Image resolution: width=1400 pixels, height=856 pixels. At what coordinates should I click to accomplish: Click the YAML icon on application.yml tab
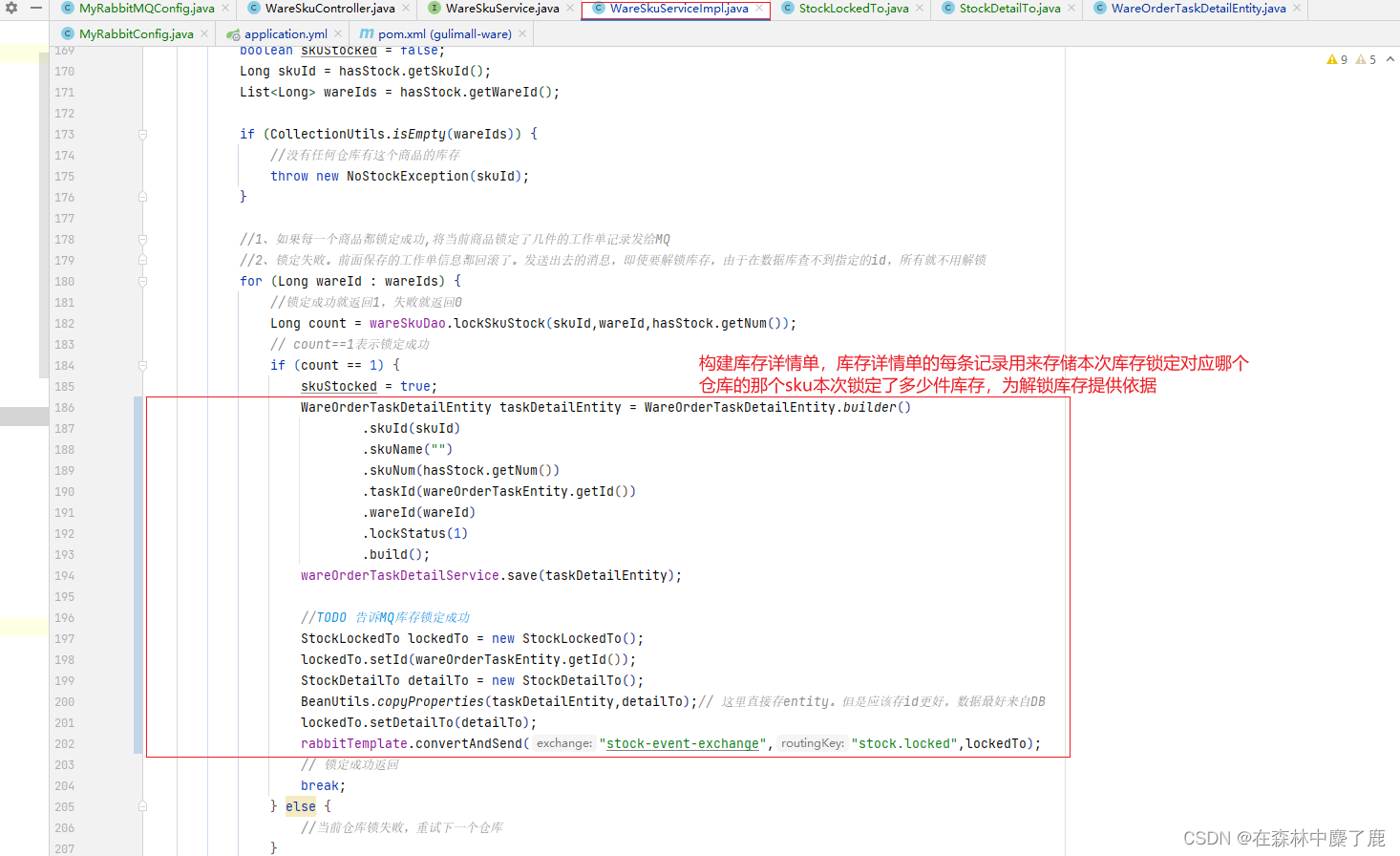click(x=233, y=34)
